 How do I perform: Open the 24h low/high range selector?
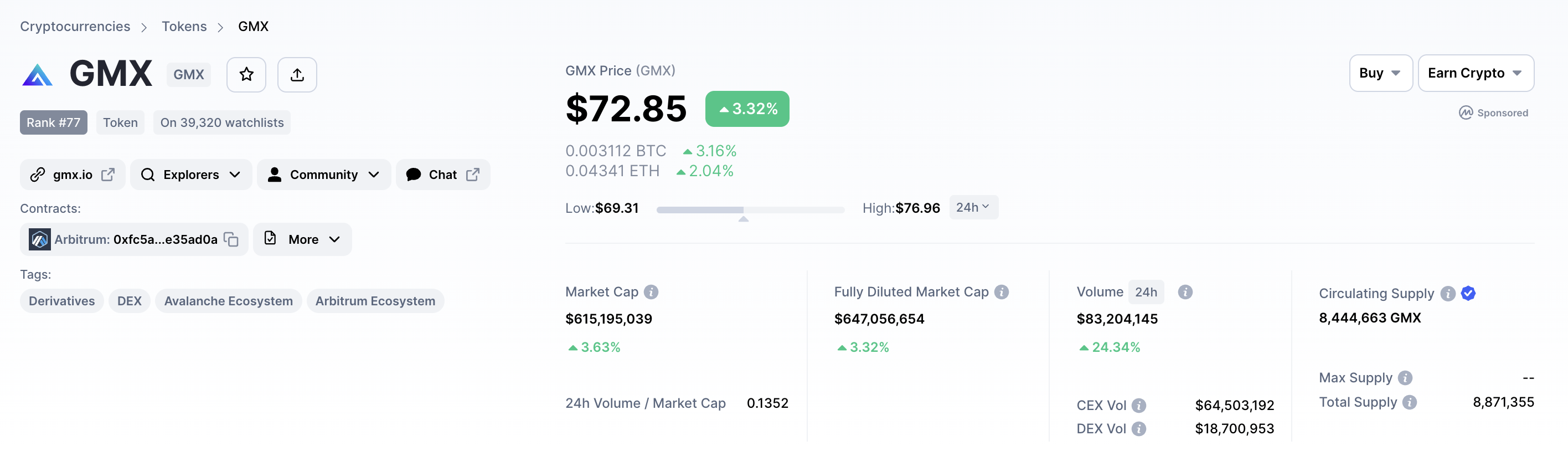tap(973, 208)
